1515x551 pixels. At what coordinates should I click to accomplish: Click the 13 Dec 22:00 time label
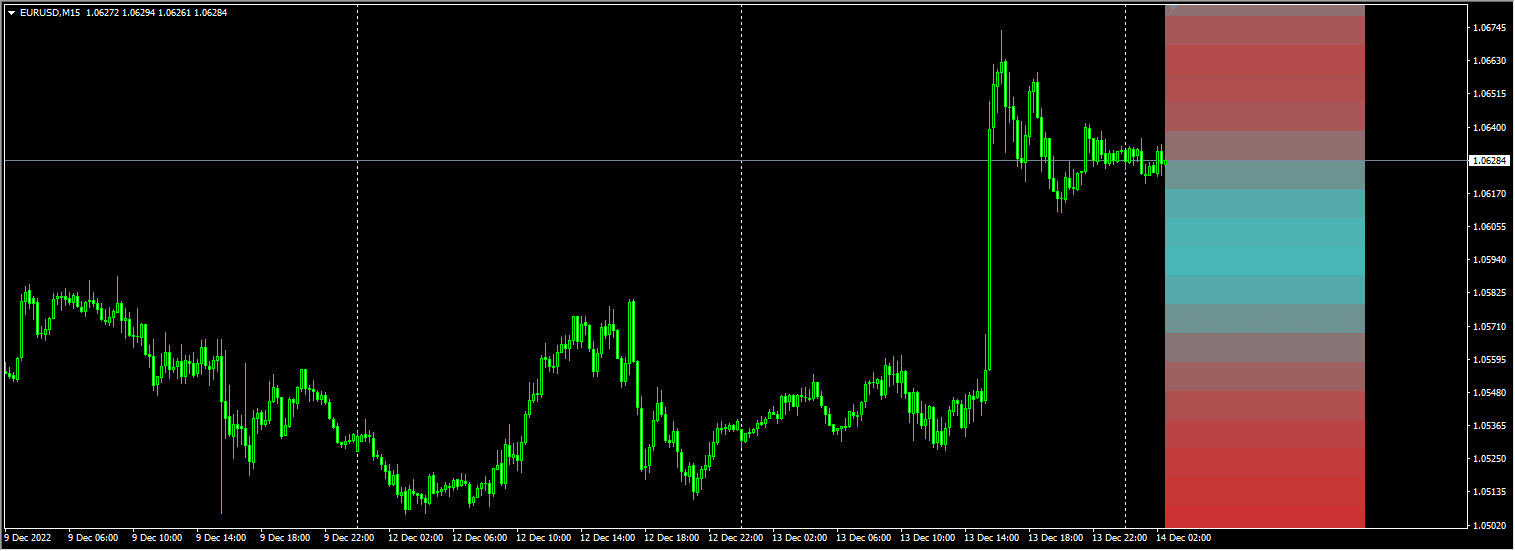[1119, 538]
